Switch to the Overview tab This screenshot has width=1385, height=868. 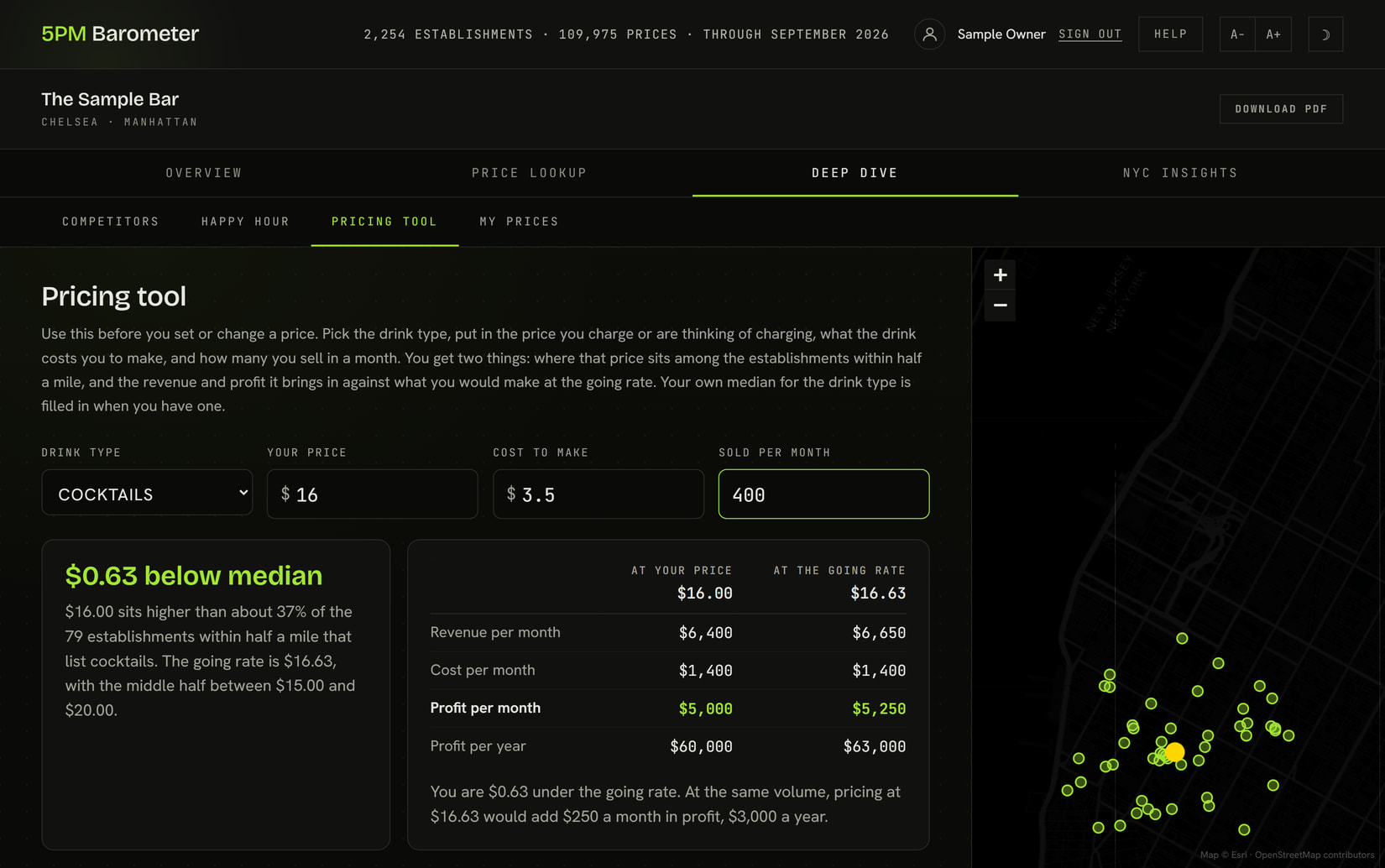coord(204,173)
